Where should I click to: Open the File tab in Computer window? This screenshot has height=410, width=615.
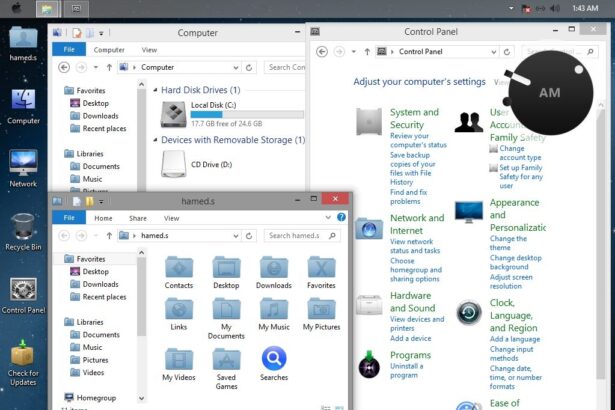[x=69, y=49]
